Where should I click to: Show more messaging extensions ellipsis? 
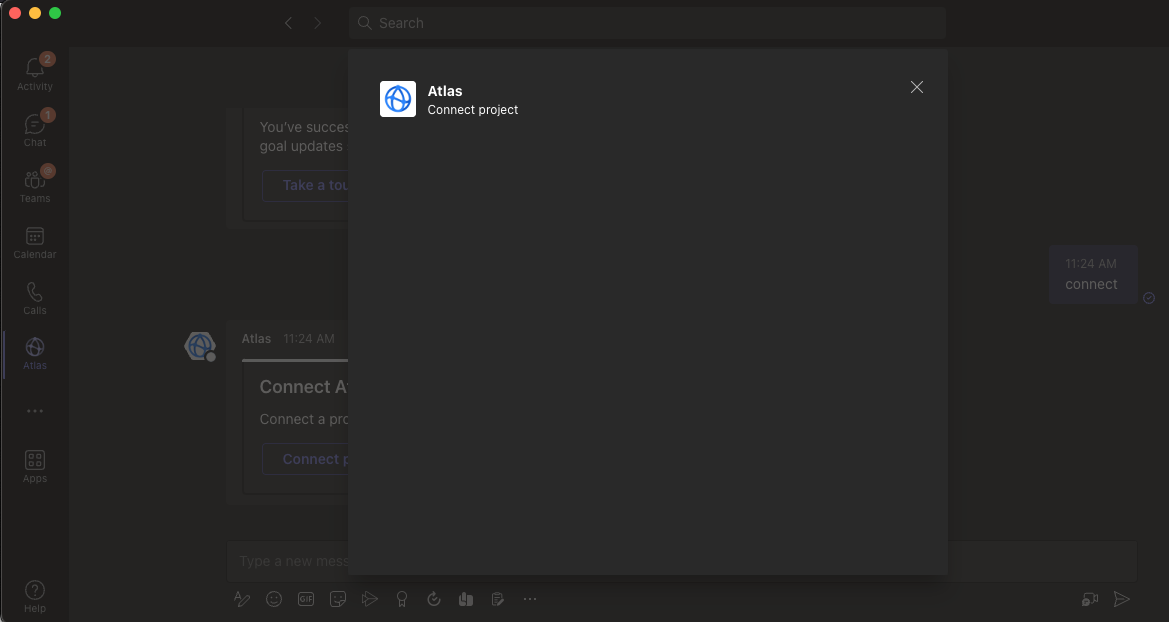click(529, 599)
